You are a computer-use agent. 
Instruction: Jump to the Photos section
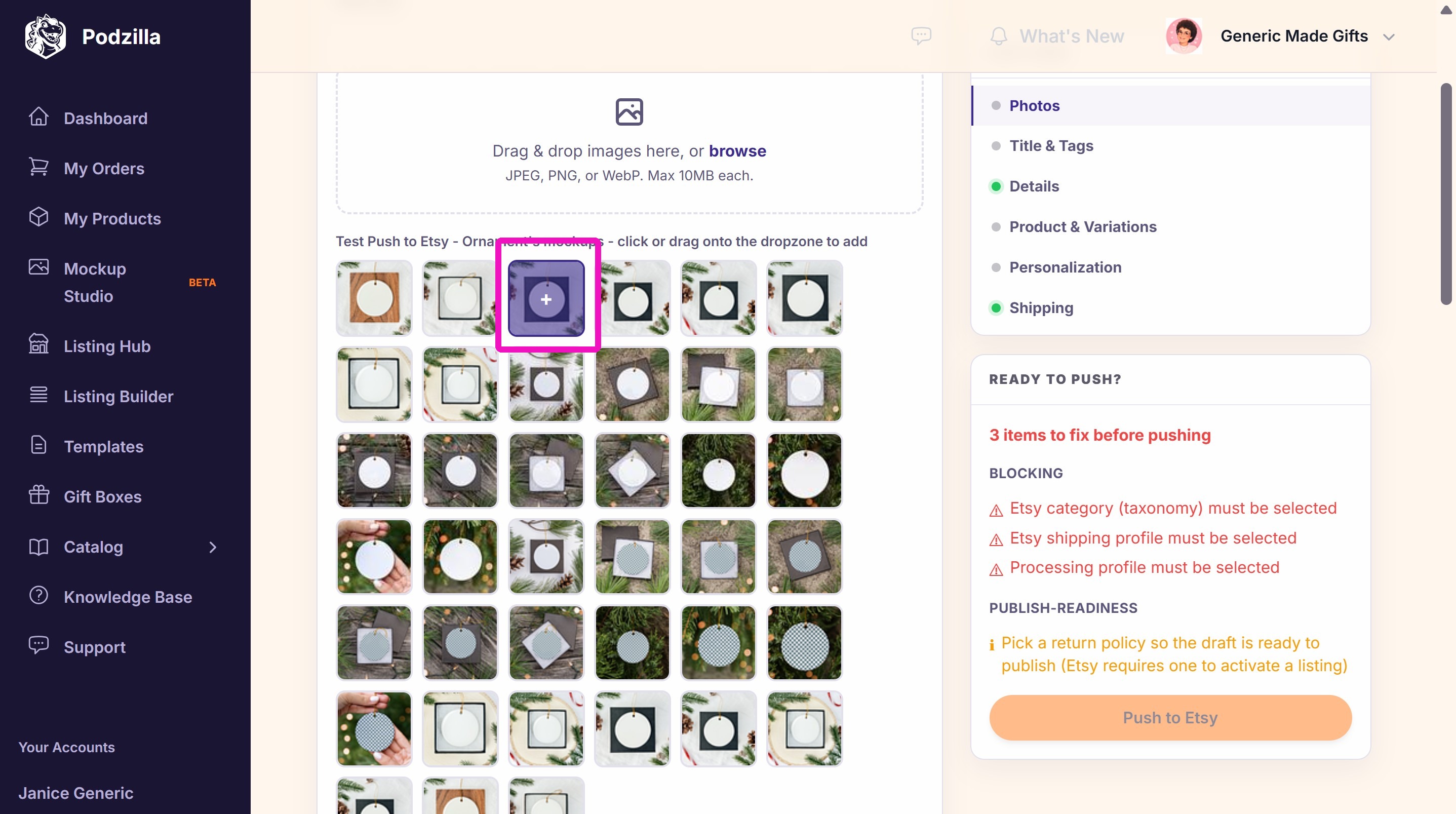coord(1170,106)
